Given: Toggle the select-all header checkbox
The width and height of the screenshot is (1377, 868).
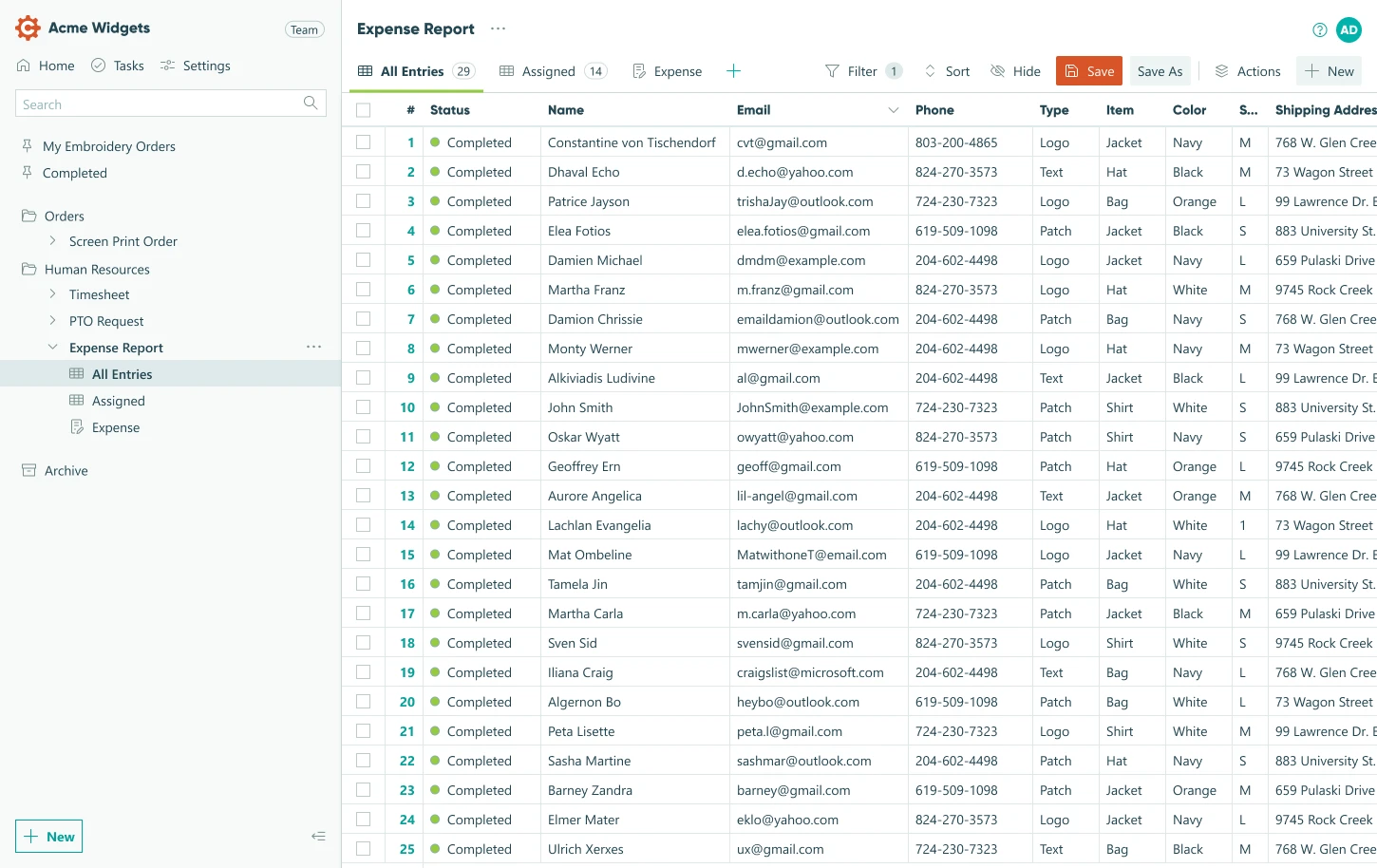Looking at the screenshot, I should click(x=363, y=110).
